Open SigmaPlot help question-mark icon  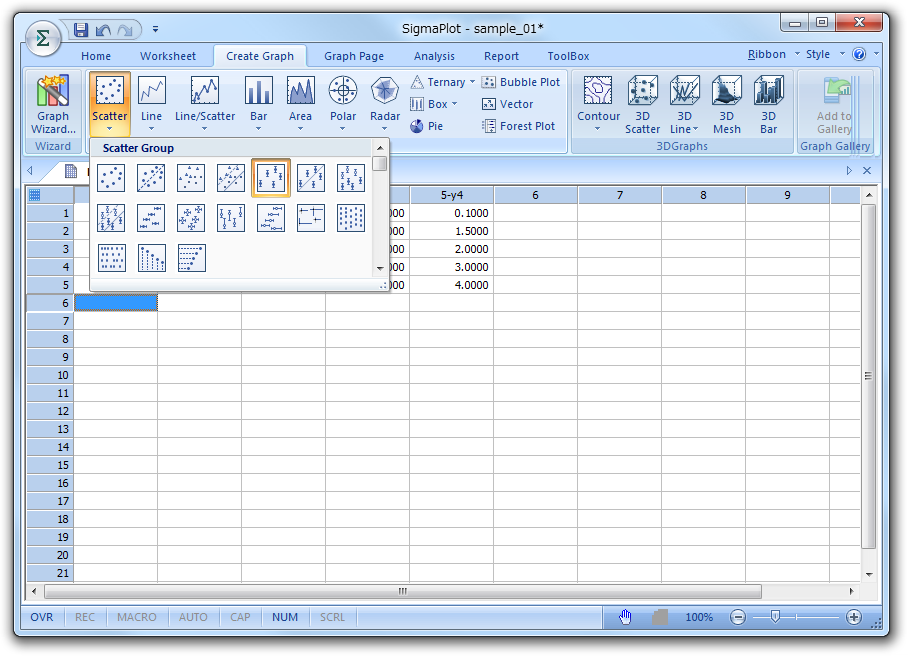pos(859,54)
